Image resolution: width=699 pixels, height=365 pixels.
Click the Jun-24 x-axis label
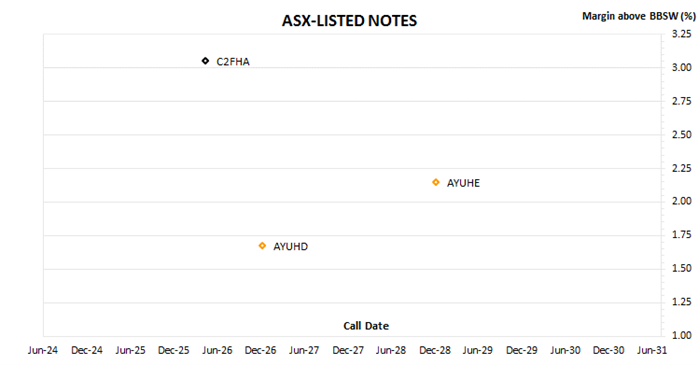pyautogui.click(x=43, y=351)
